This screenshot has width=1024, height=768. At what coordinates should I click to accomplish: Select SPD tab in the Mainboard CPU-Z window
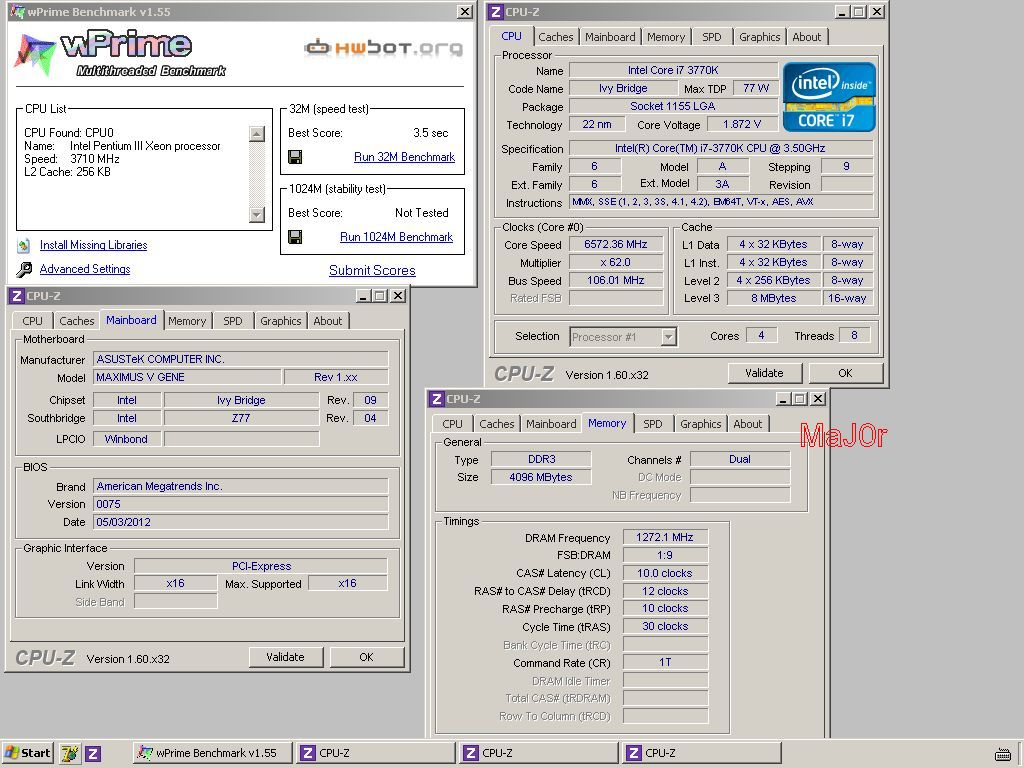233,321
